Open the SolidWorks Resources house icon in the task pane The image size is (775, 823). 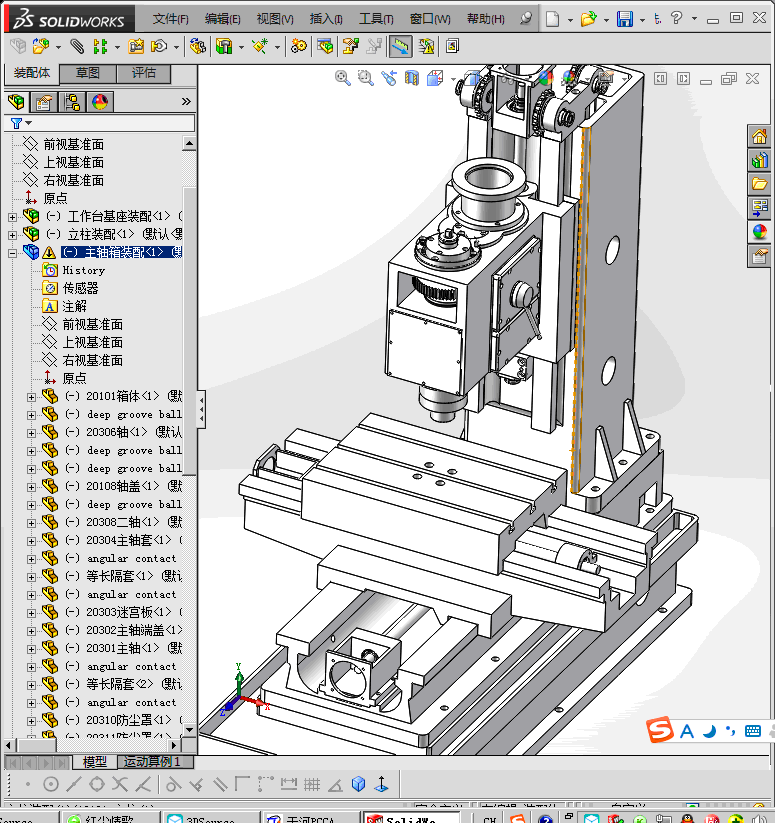[x=759, y=136]
